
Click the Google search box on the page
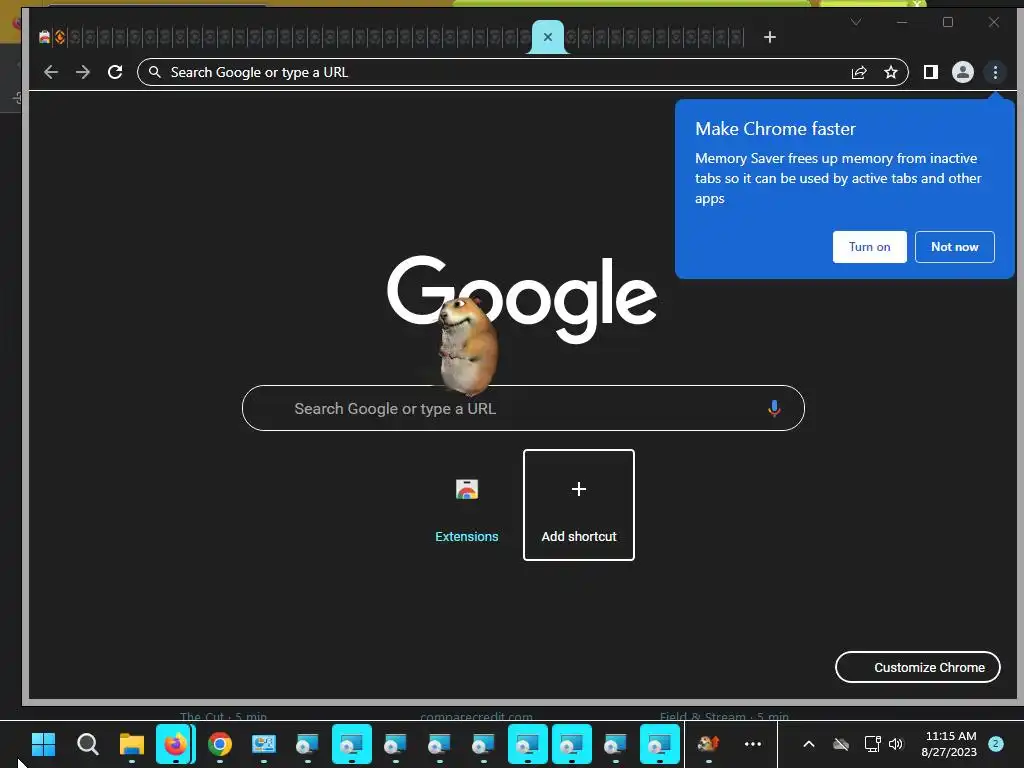pos(522,408)
